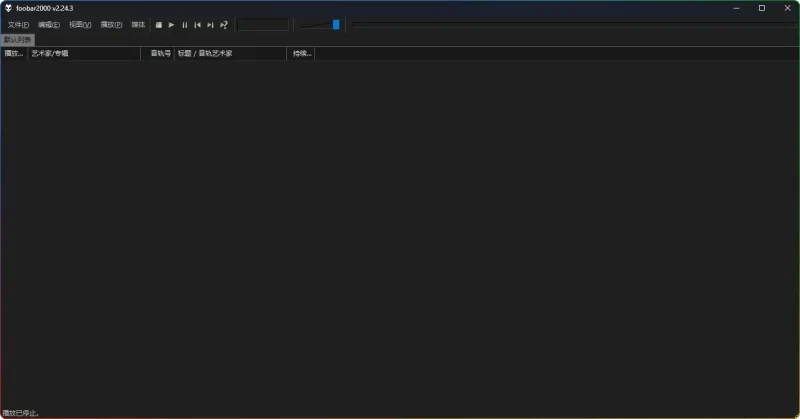800x419 pixels.
Task: Close the foobar2000 window
Action: [x=787, y=8]
